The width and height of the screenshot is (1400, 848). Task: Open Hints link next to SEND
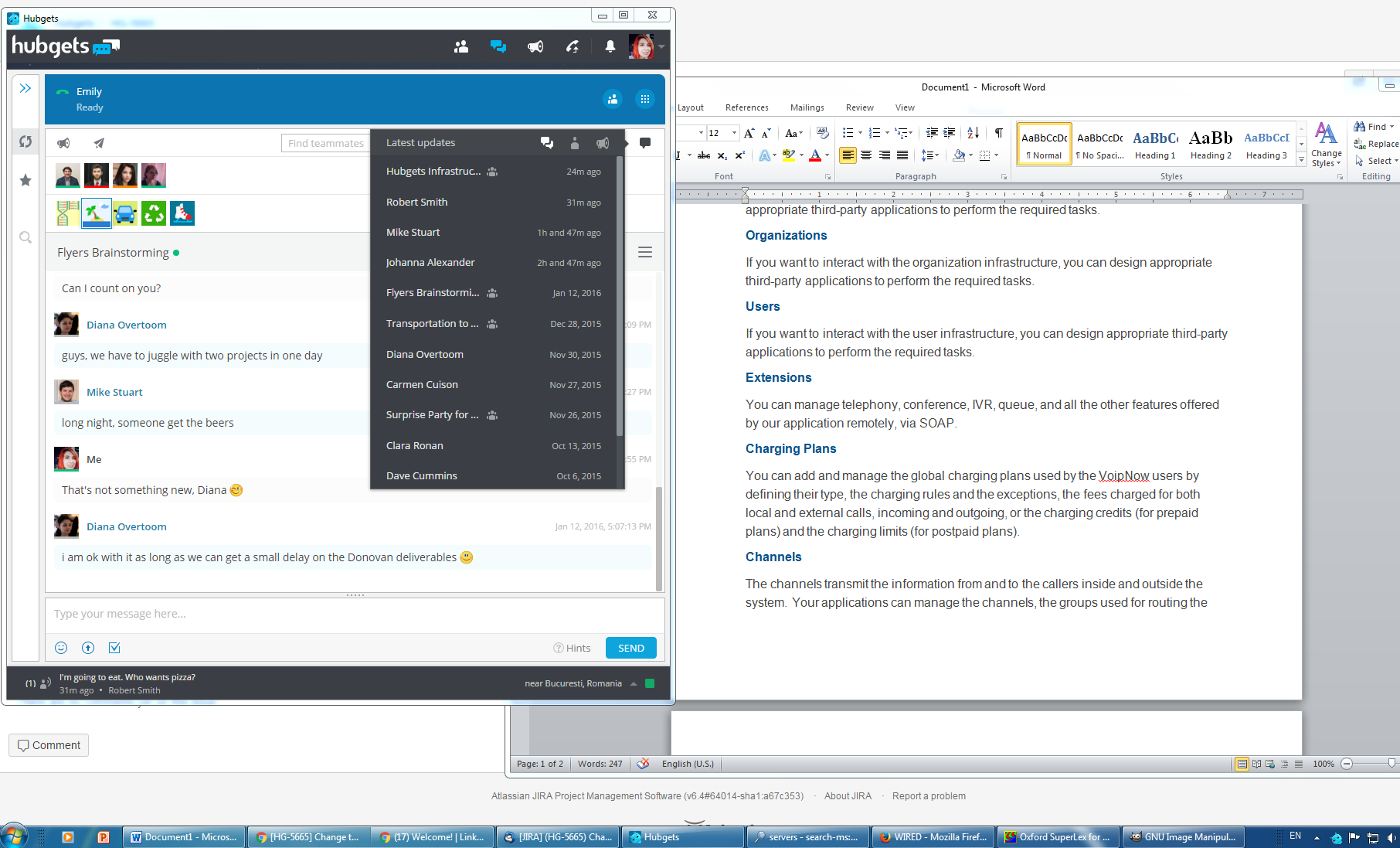(x=572, y=648)
